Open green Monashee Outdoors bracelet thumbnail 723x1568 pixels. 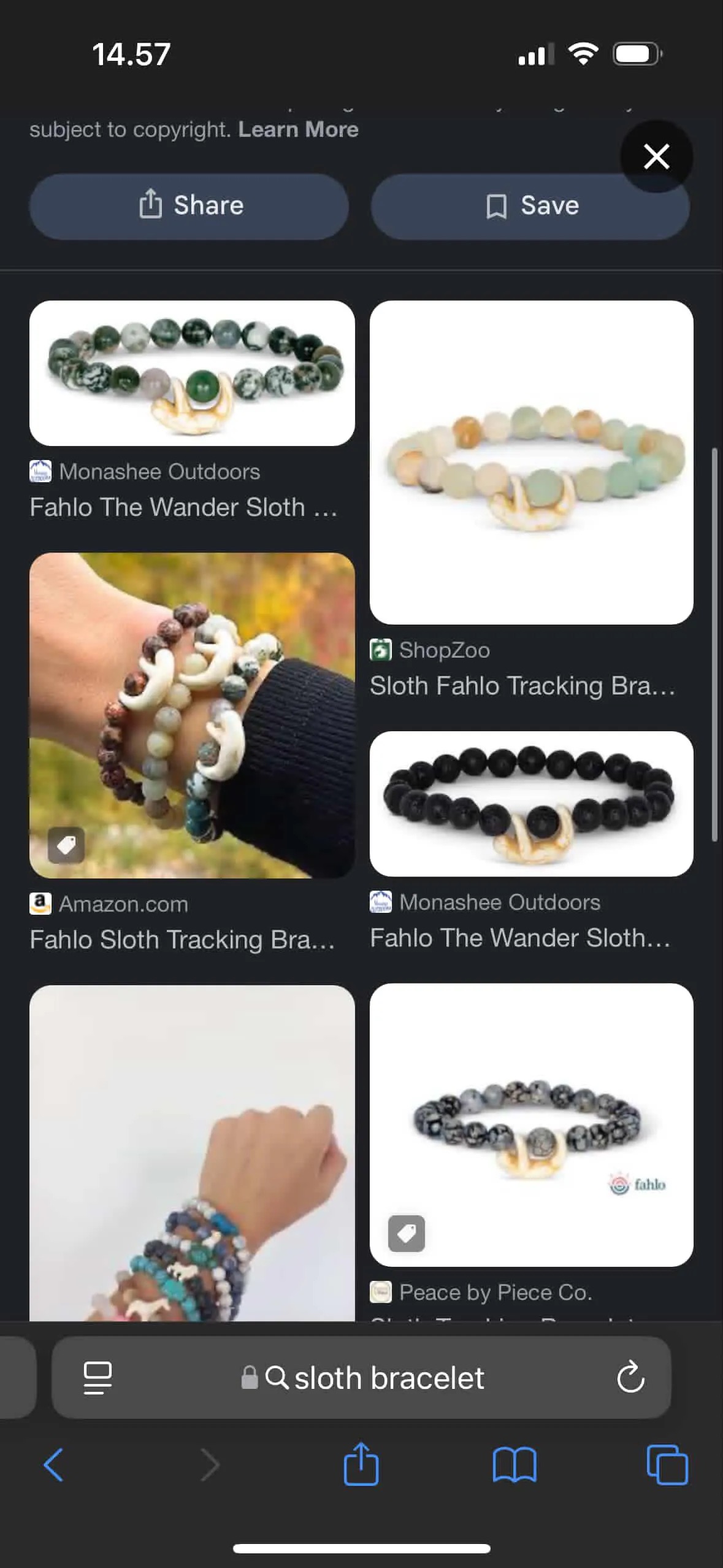coord(192,373)
